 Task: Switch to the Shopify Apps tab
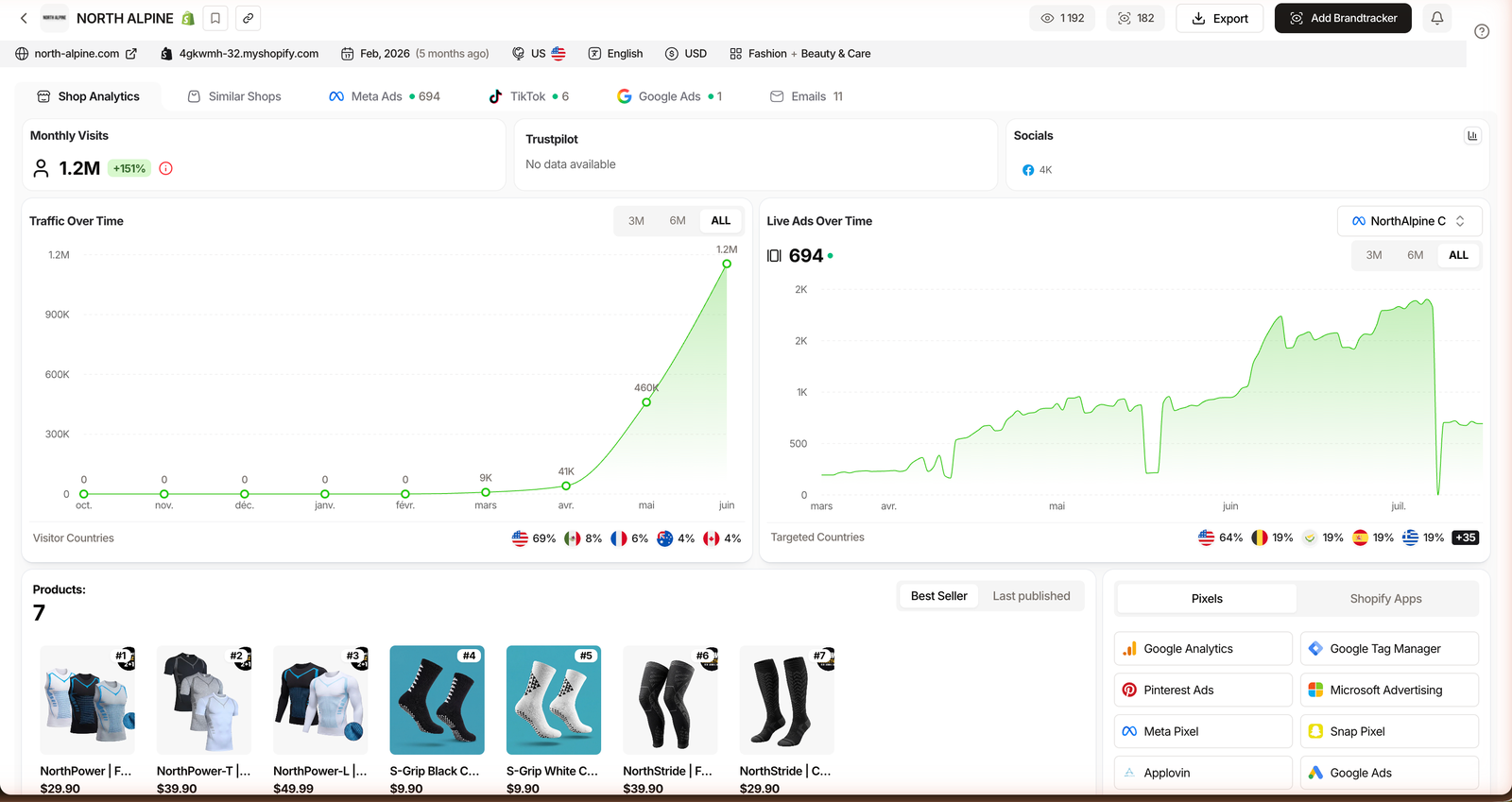[1385, 599]
